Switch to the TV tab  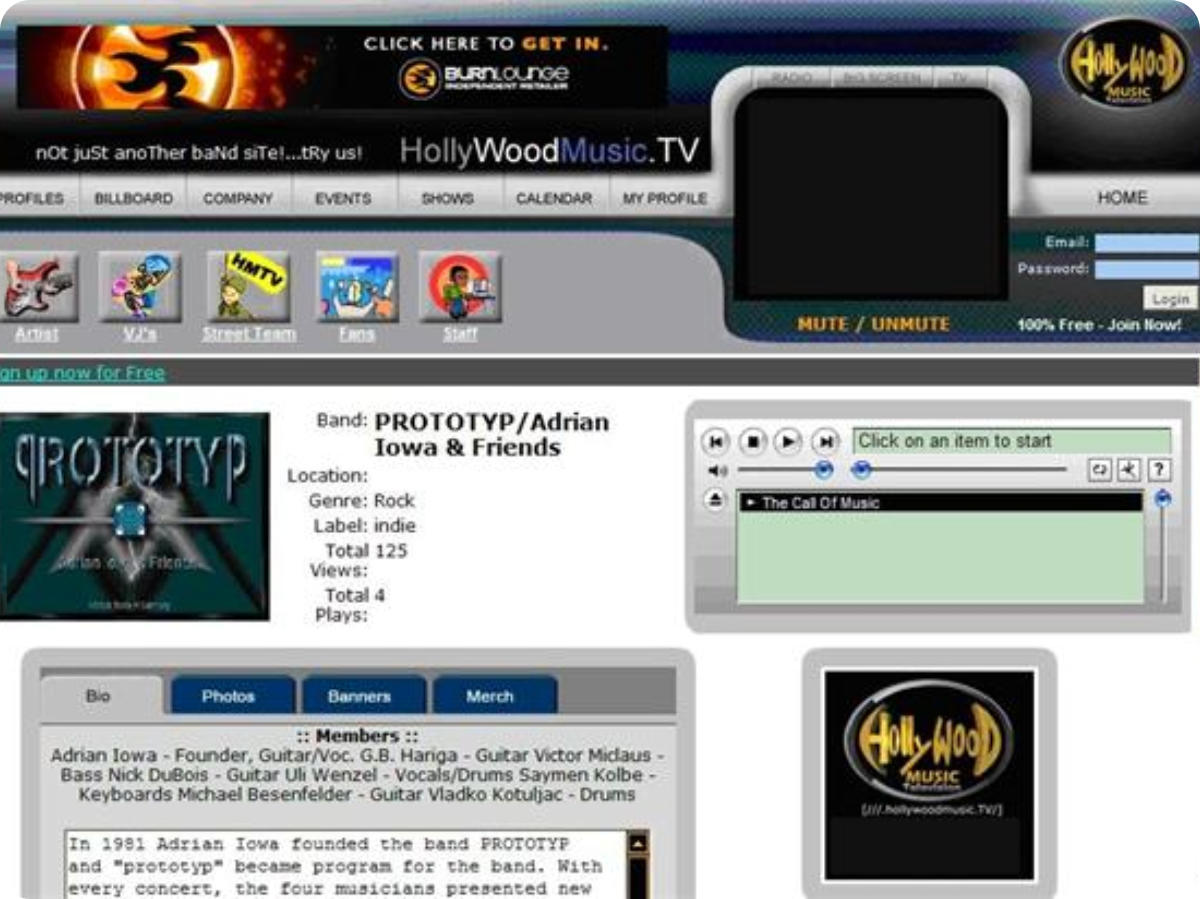(959, 78)
